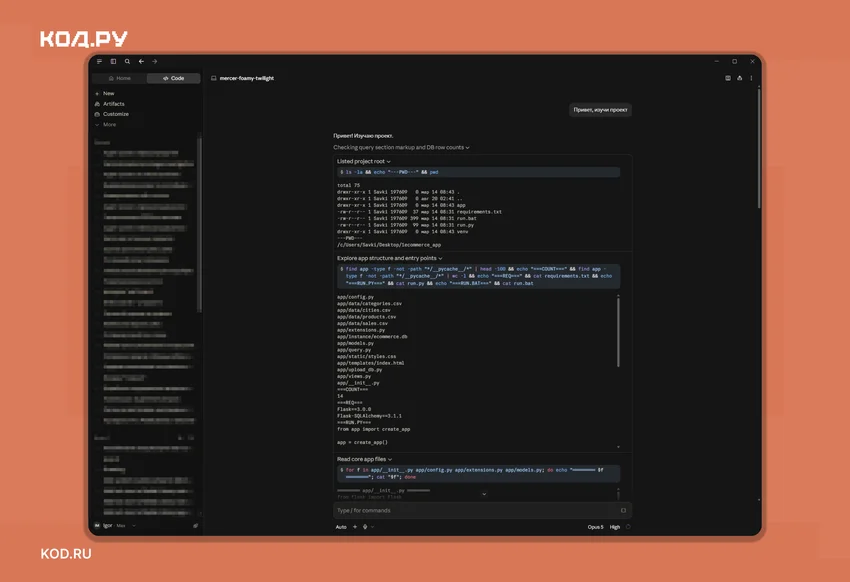Collapse 'Explore app structure and entry points'
Viewport: 850px width, 582px height.
(389, 258)
